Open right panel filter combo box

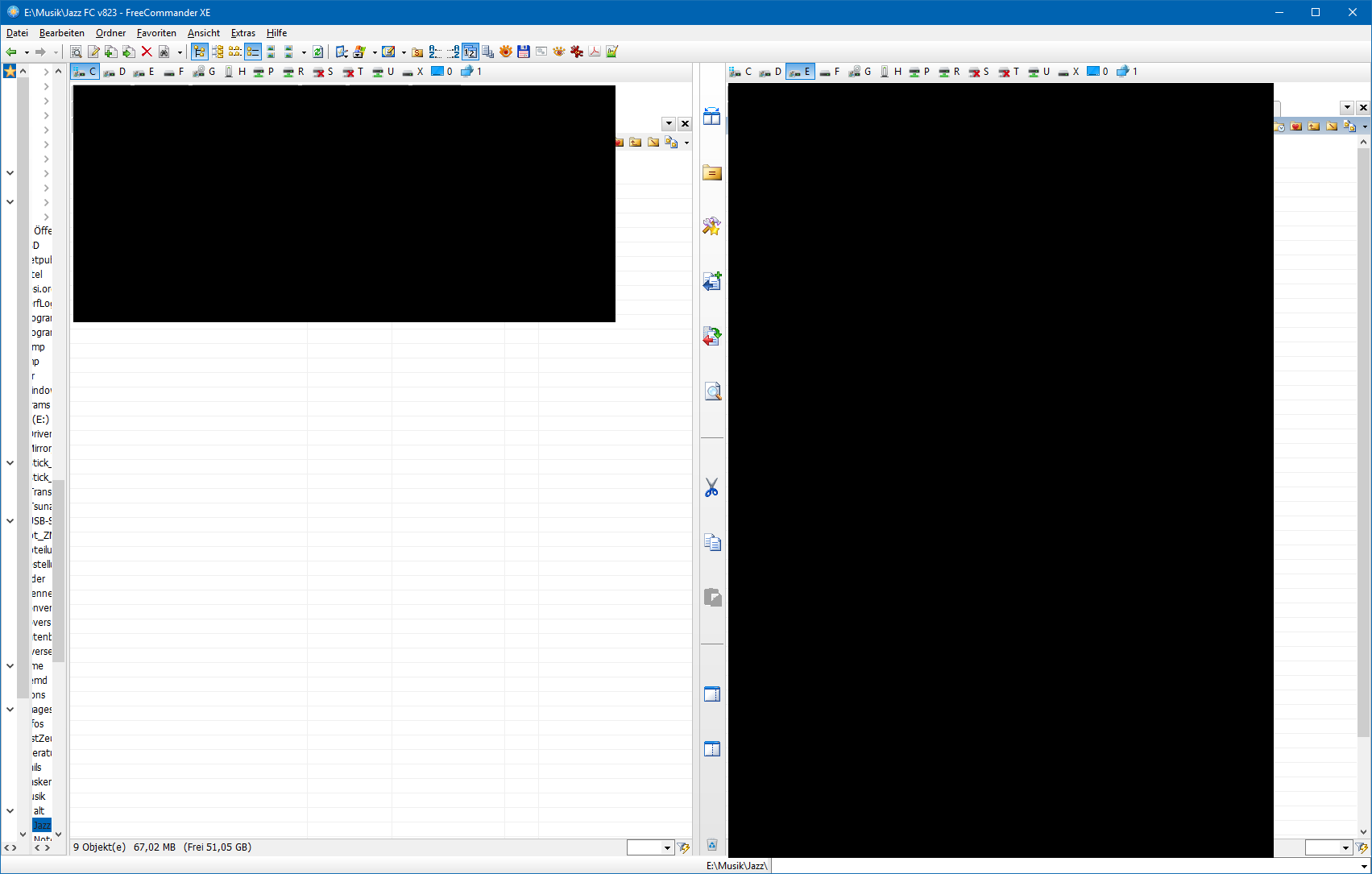(x=1328, y=847)
